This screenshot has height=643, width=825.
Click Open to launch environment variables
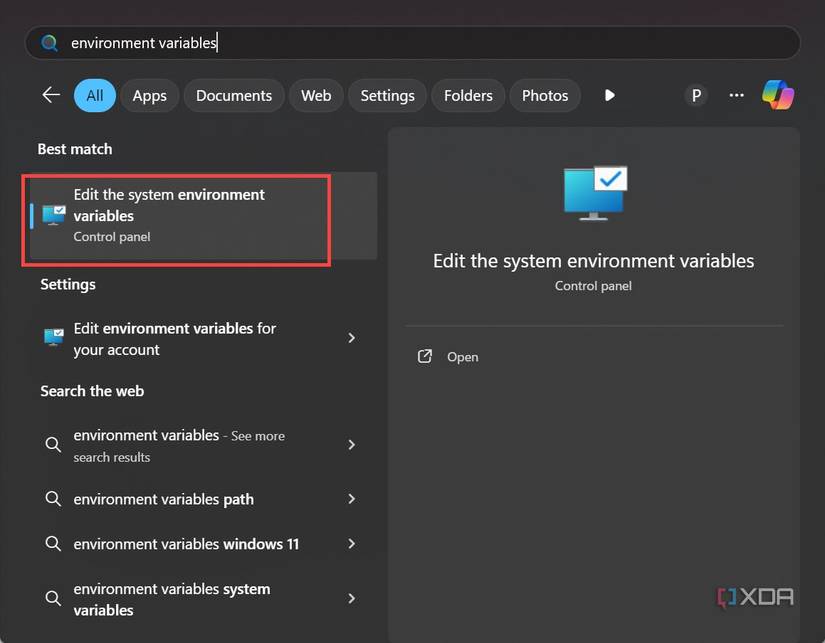(x=462, y=356)
